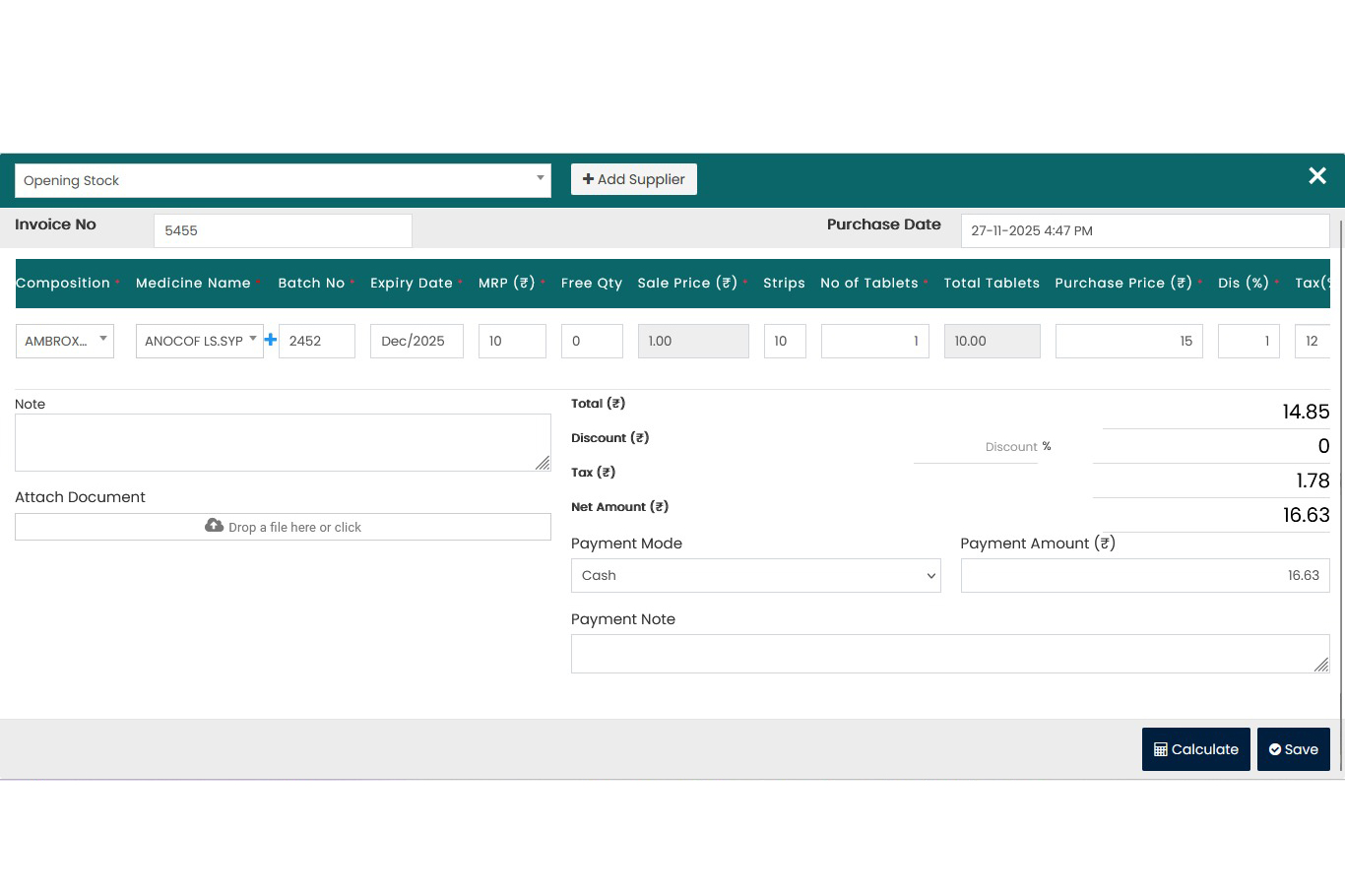This screenshot has height=896, width=1345.
Task: Focus the Purchase Date field
Action: pyautogui.click(x=1144, y=231)
